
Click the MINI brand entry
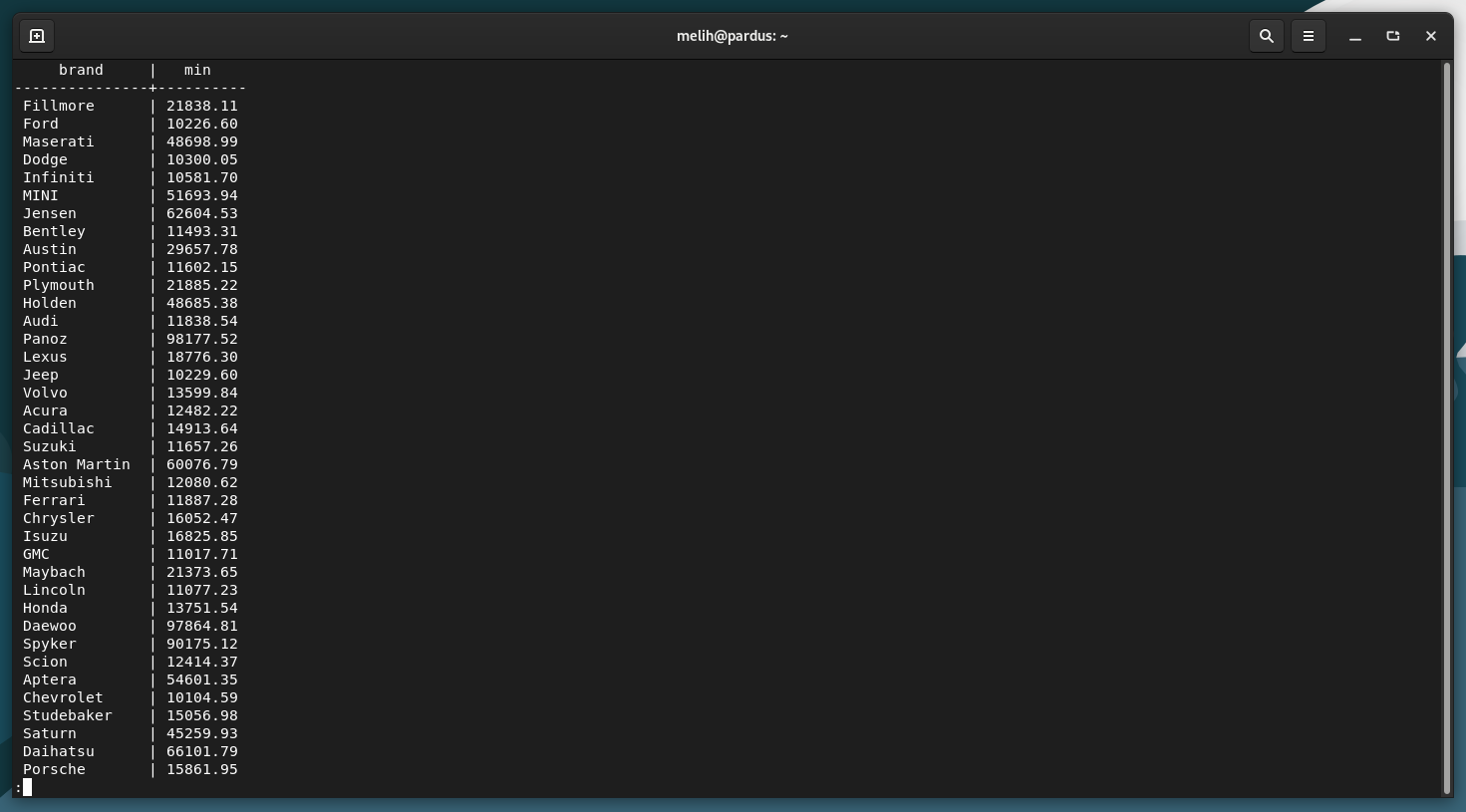[41, 195]
